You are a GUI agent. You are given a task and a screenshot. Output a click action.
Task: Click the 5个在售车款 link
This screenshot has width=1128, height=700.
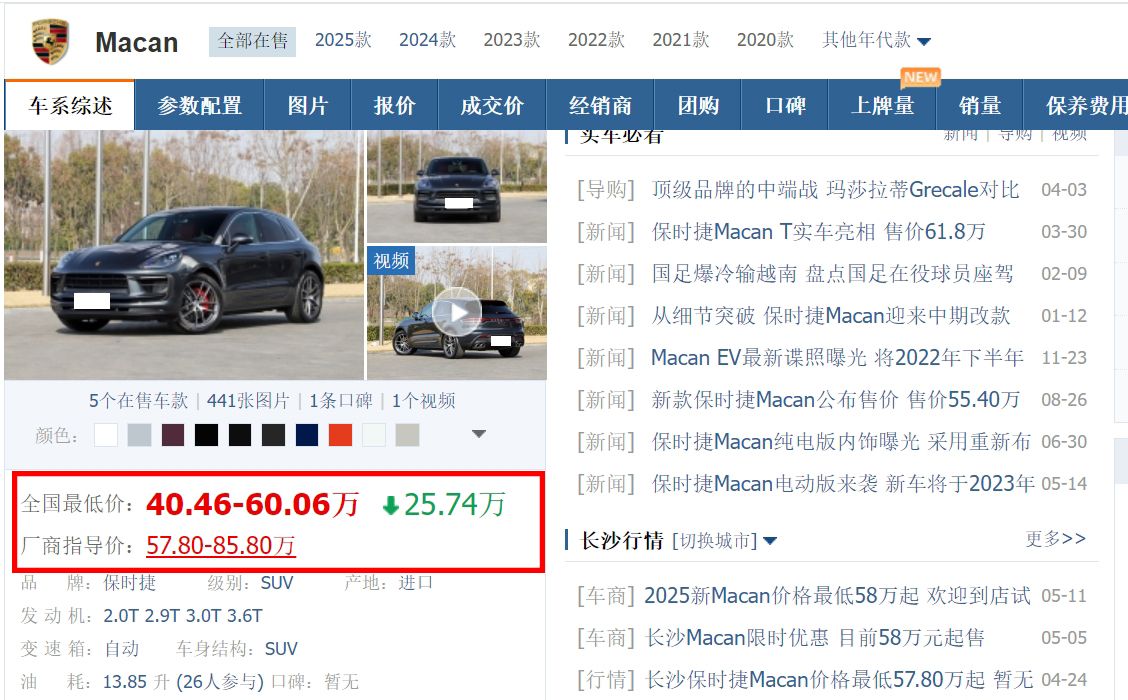coord(138,401)
